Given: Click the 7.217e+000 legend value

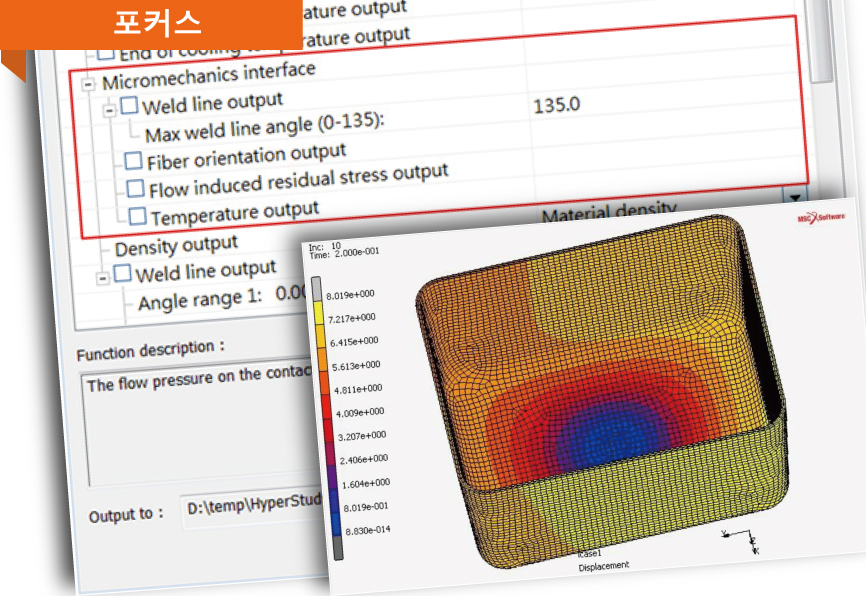Looking at the screenshot, I should click(352, 319).
